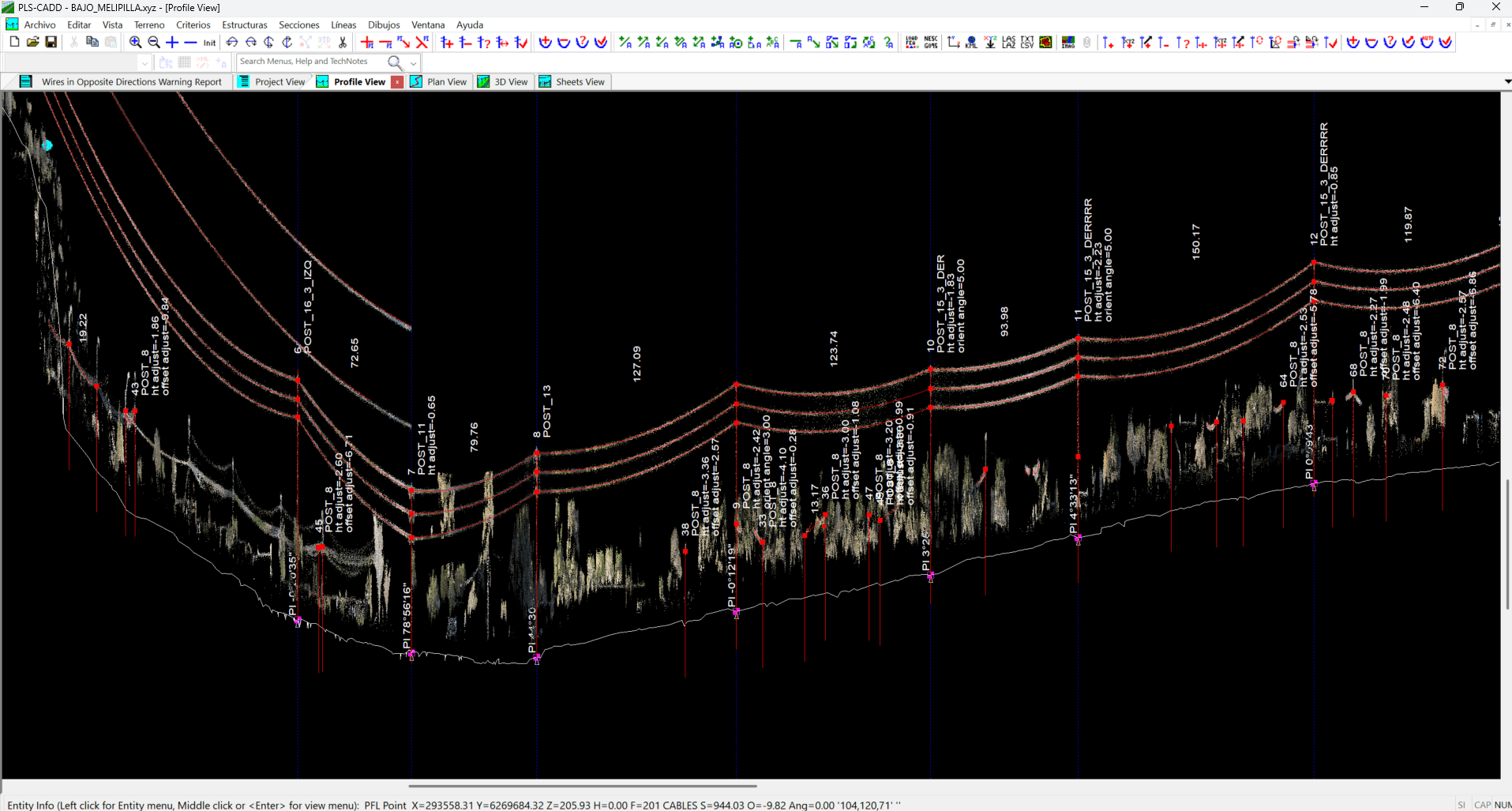Click the PI 78°56'16" marker label
The height and width of the screenshot is (811, 1512).
(x=407, y=617)
